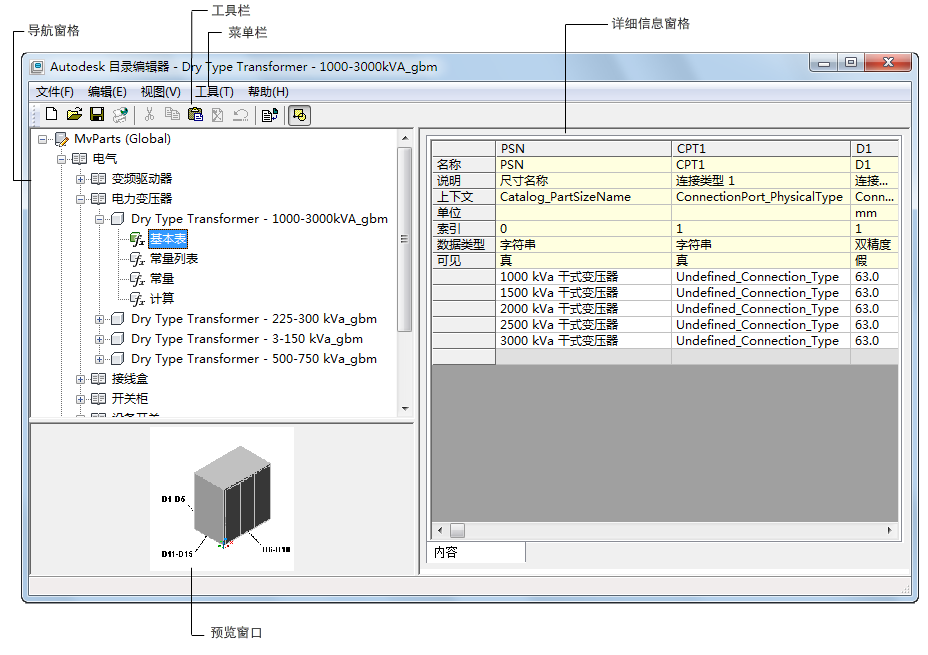Screen dimensions: 928x655
Task: Click navigation pane scrollbar up arrow
Action: (x=405, y=138)
